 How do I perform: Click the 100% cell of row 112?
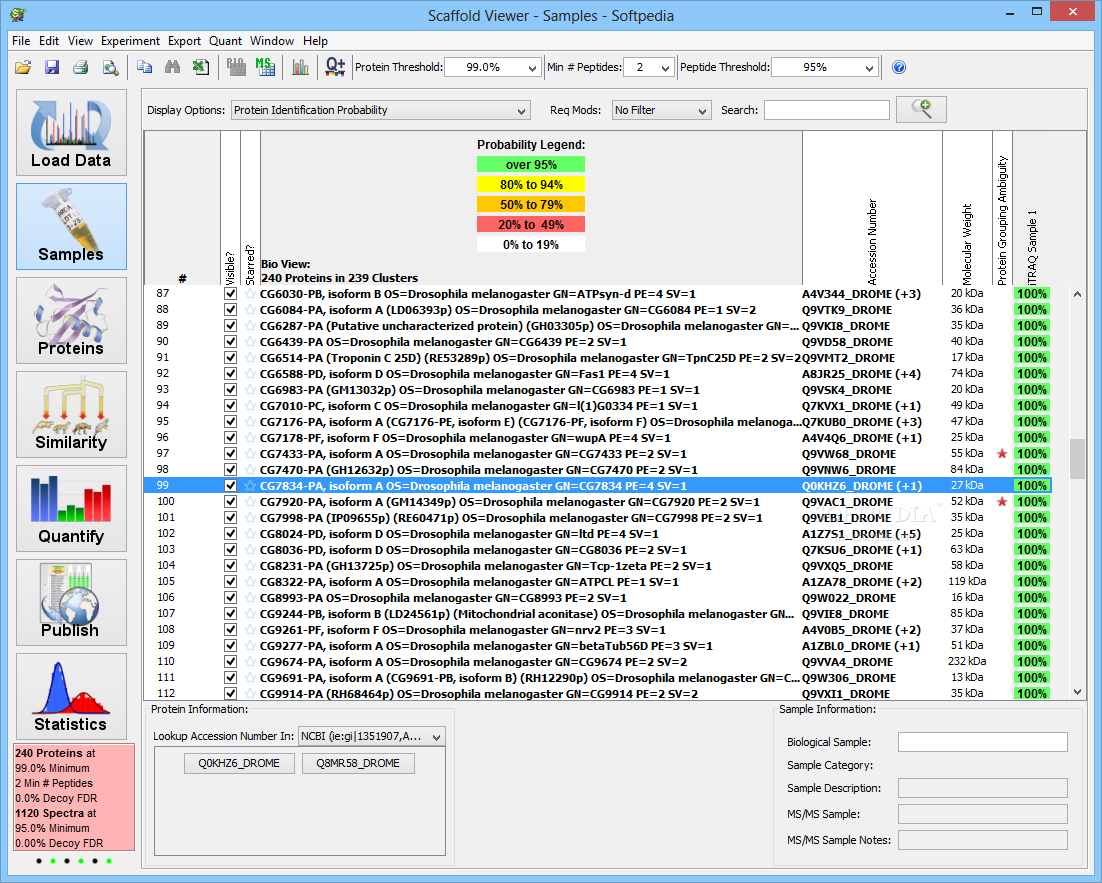pyautogui.click(x=1031, y=694)
